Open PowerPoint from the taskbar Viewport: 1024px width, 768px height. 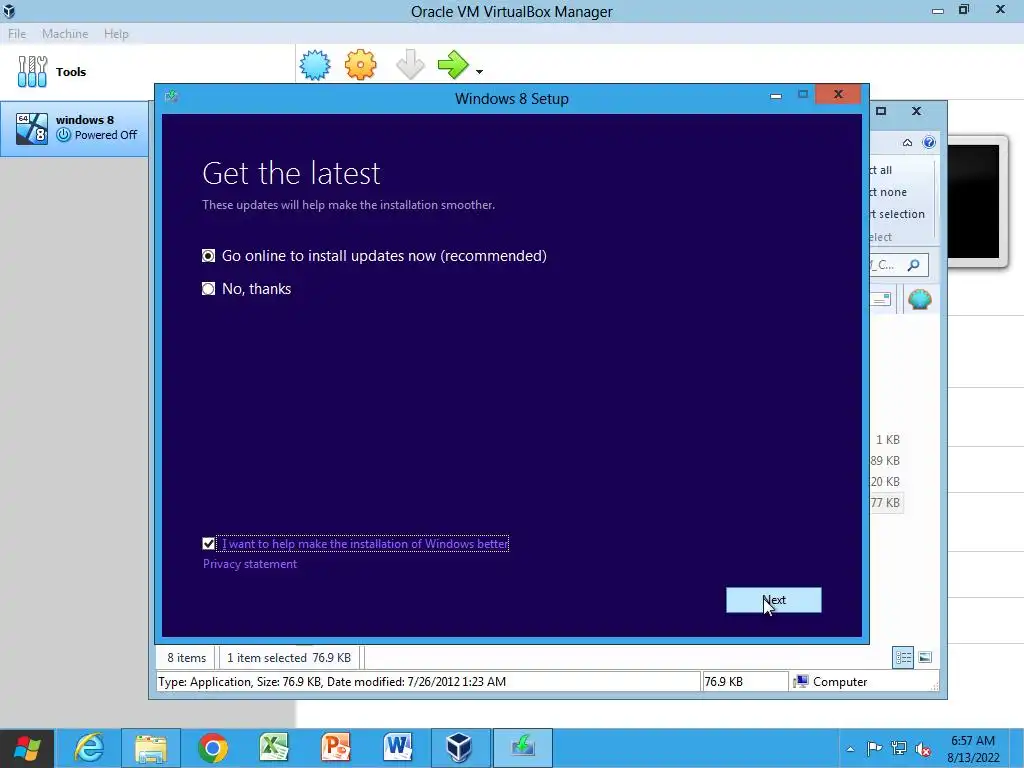(x=336, y=748)
